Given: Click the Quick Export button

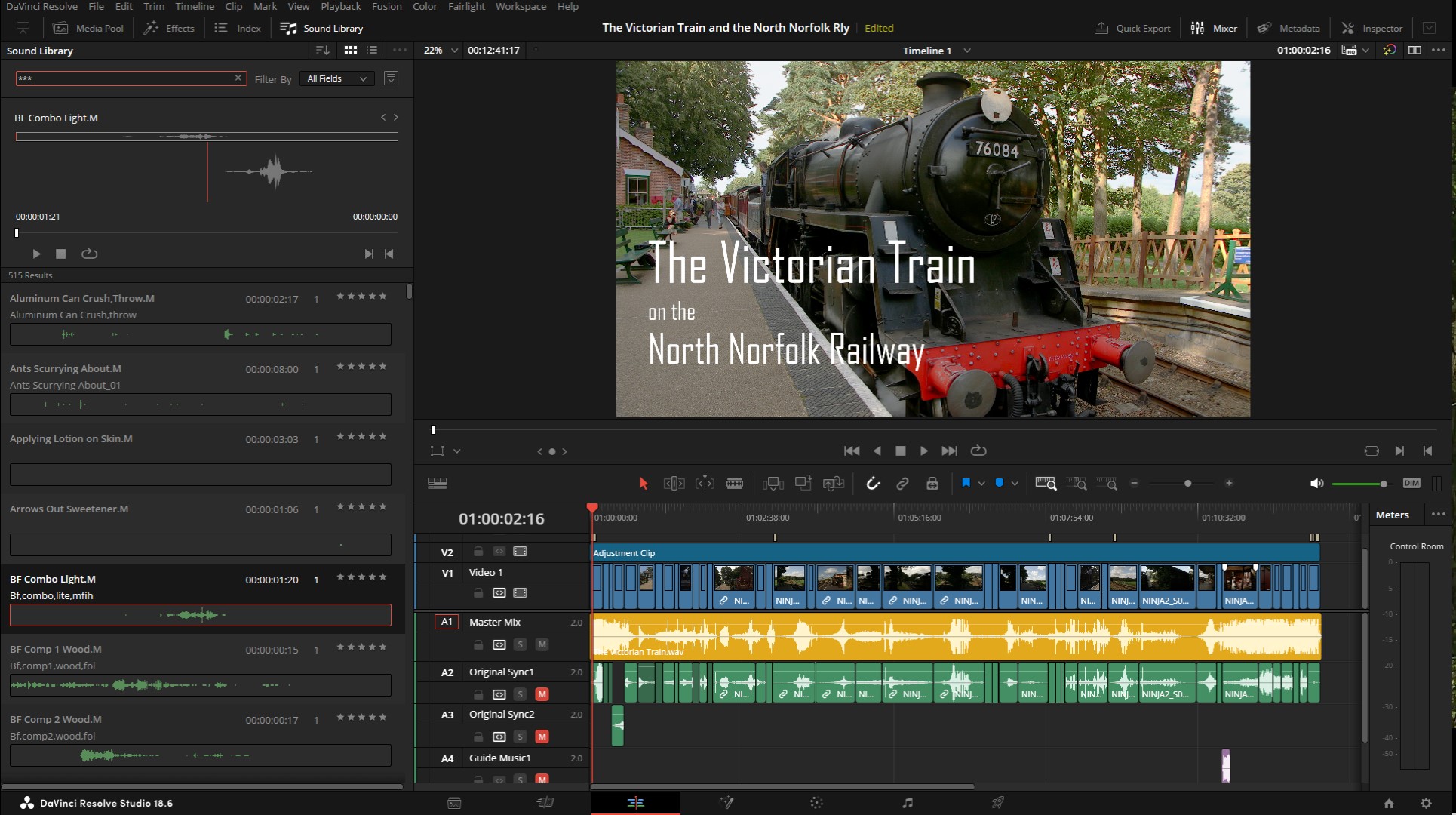Looking at the screenshot, I should 1132,28.
